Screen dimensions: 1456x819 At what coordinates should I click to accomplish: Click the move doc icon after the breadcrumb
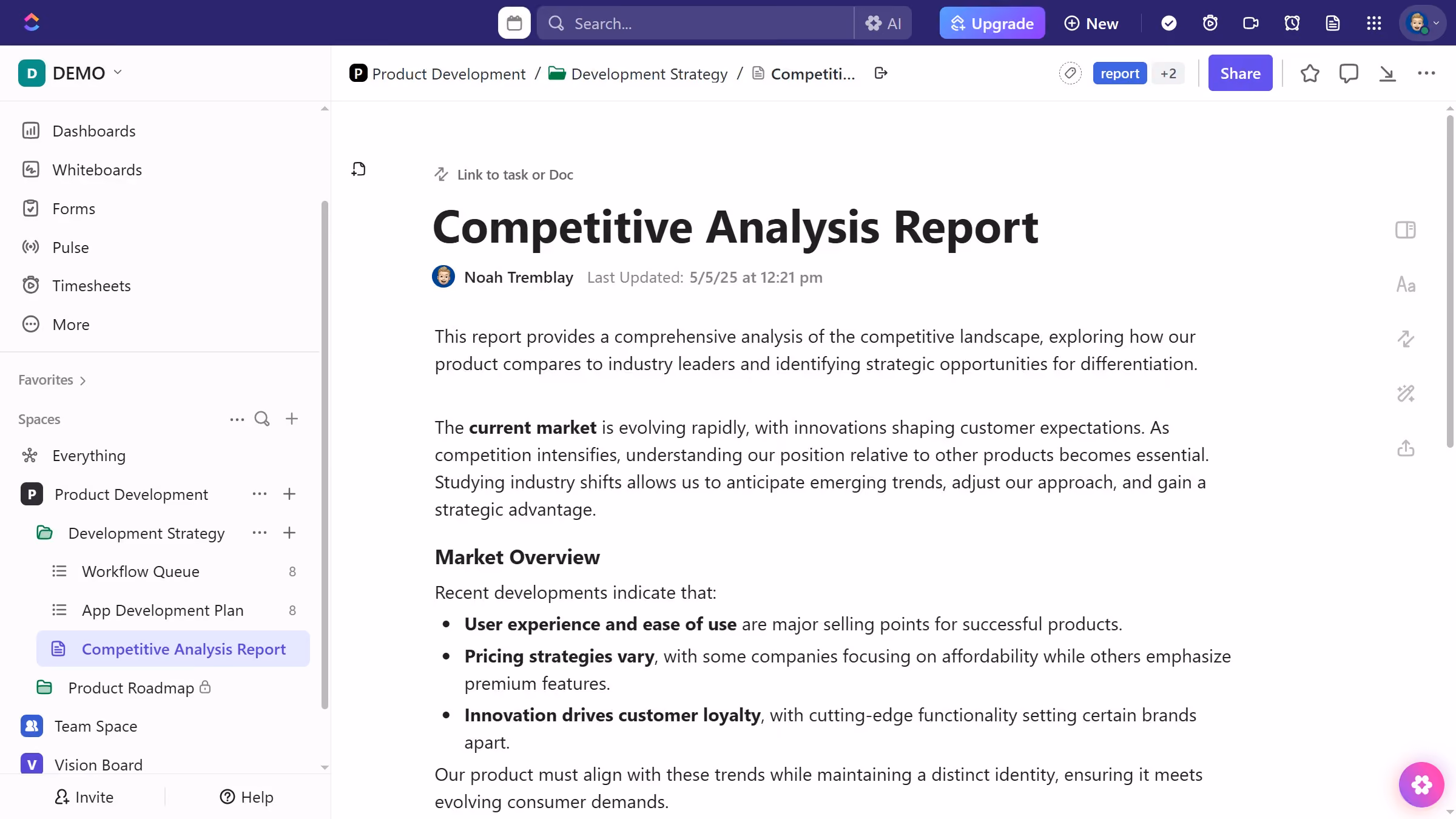881,73
